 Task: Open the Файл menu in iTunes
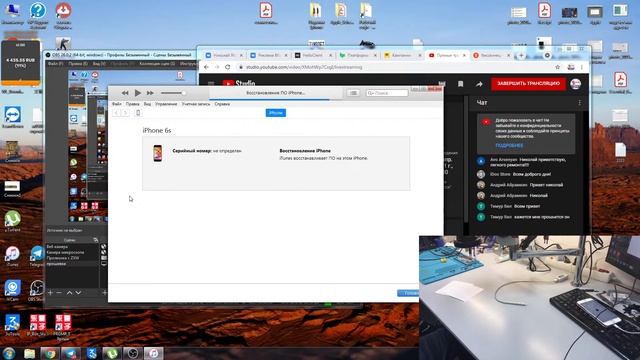pyautogui.click(x=117, y=104)
